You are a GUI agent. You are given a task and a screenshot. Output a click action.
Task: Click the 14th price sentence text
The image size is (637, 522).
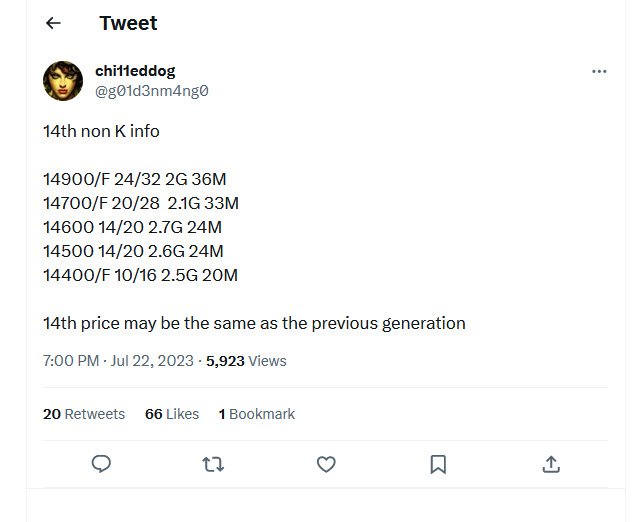[x=254, y=323]
